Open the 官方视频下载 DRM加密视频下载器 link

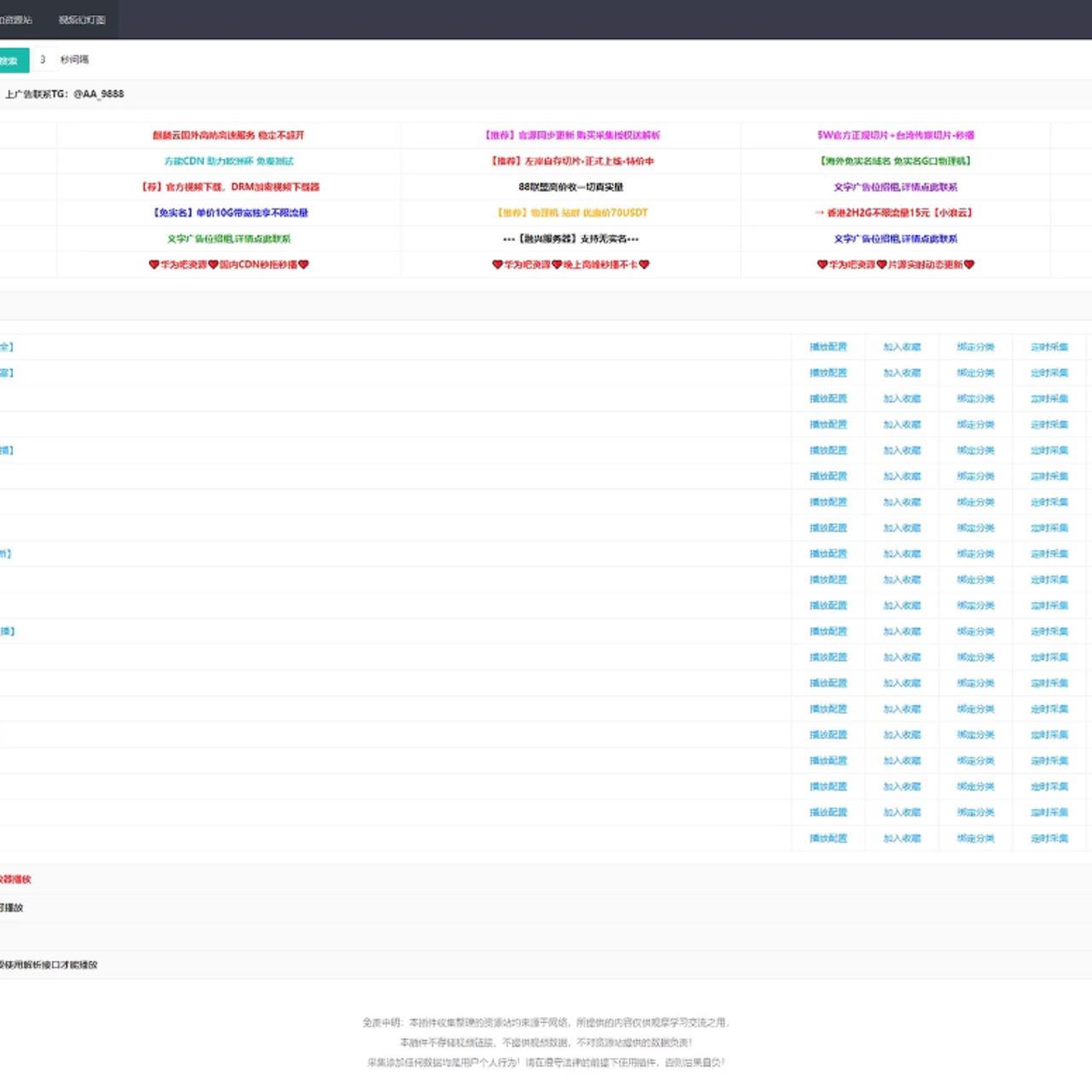(230, 187)
